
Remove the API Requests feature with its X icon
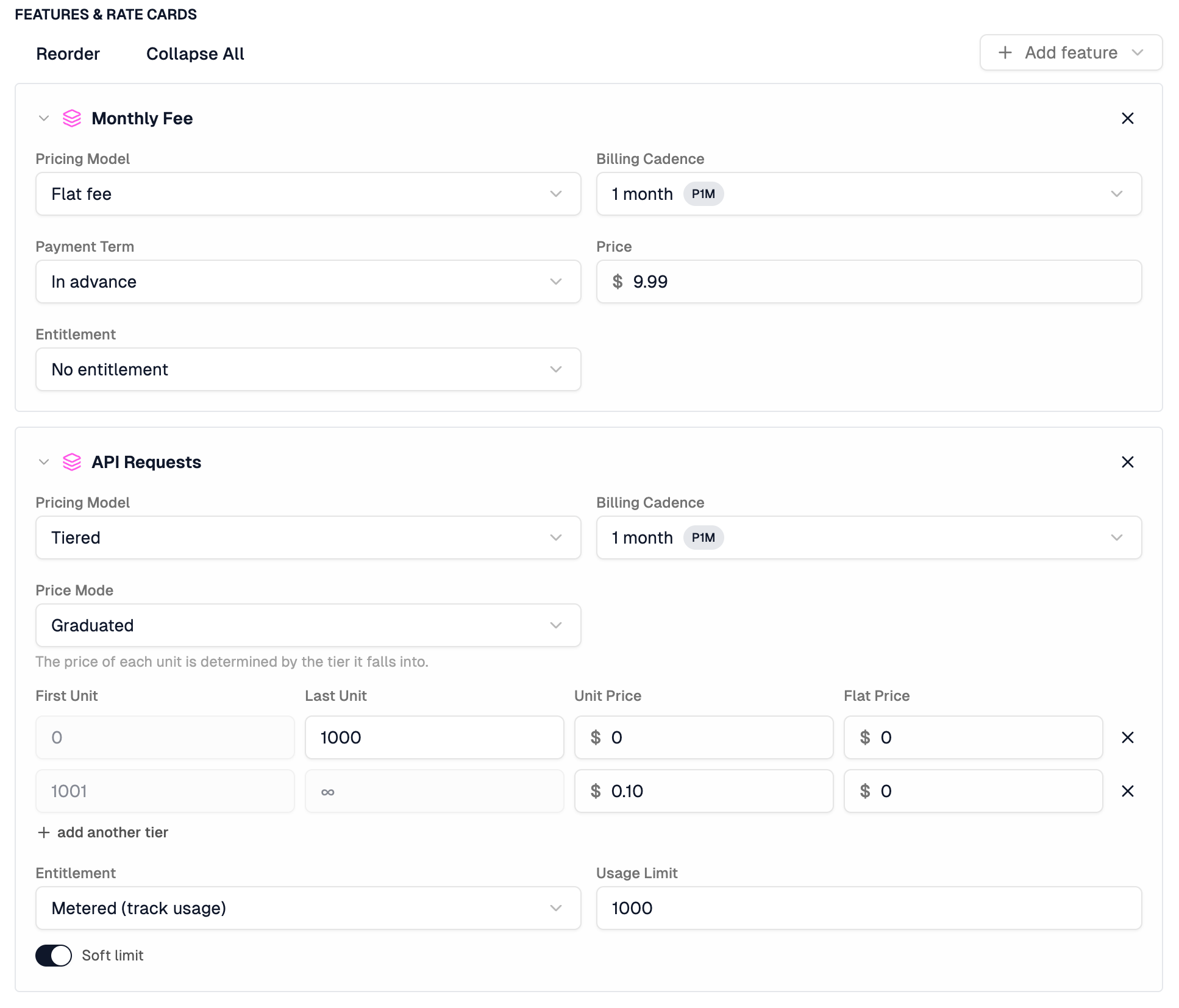pyautogui.click(x=1127, y=462)
